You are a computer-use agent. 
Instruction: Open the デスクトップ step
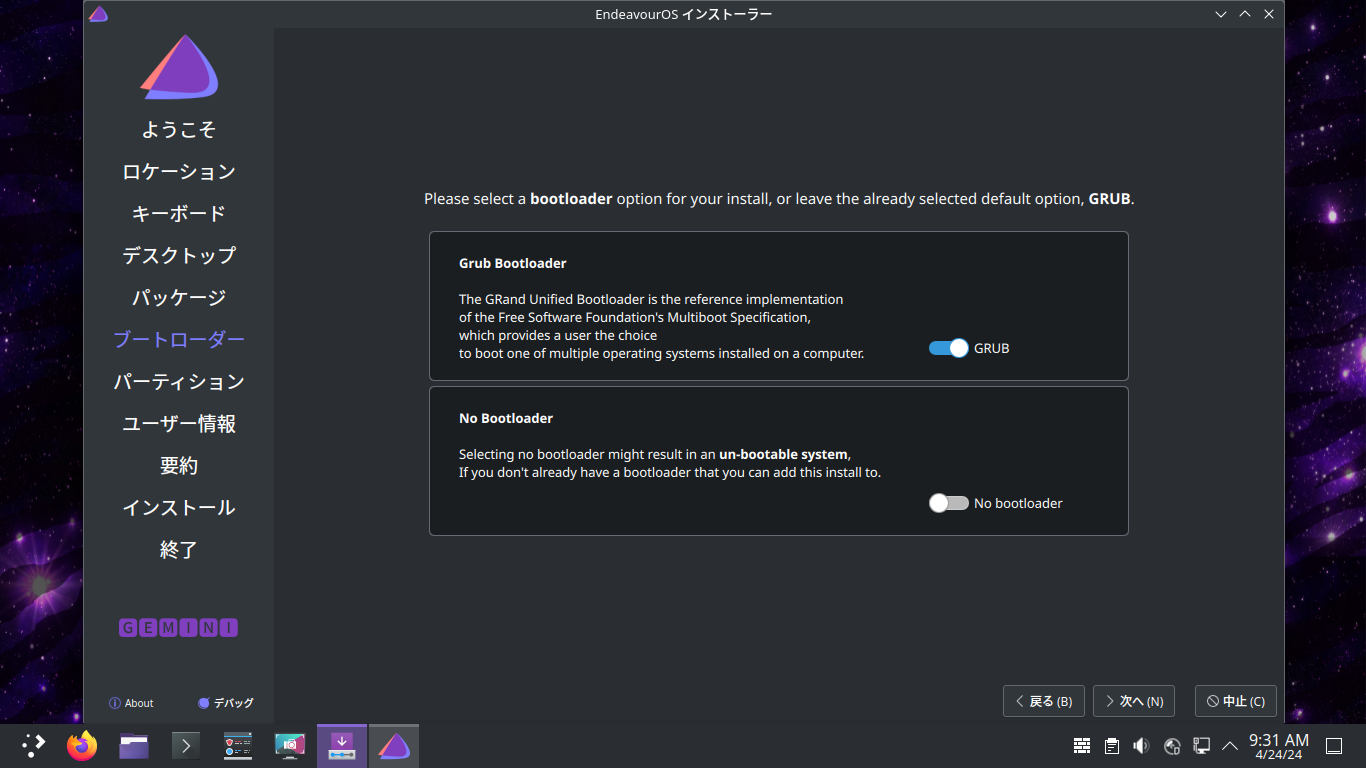click(179, 256)
